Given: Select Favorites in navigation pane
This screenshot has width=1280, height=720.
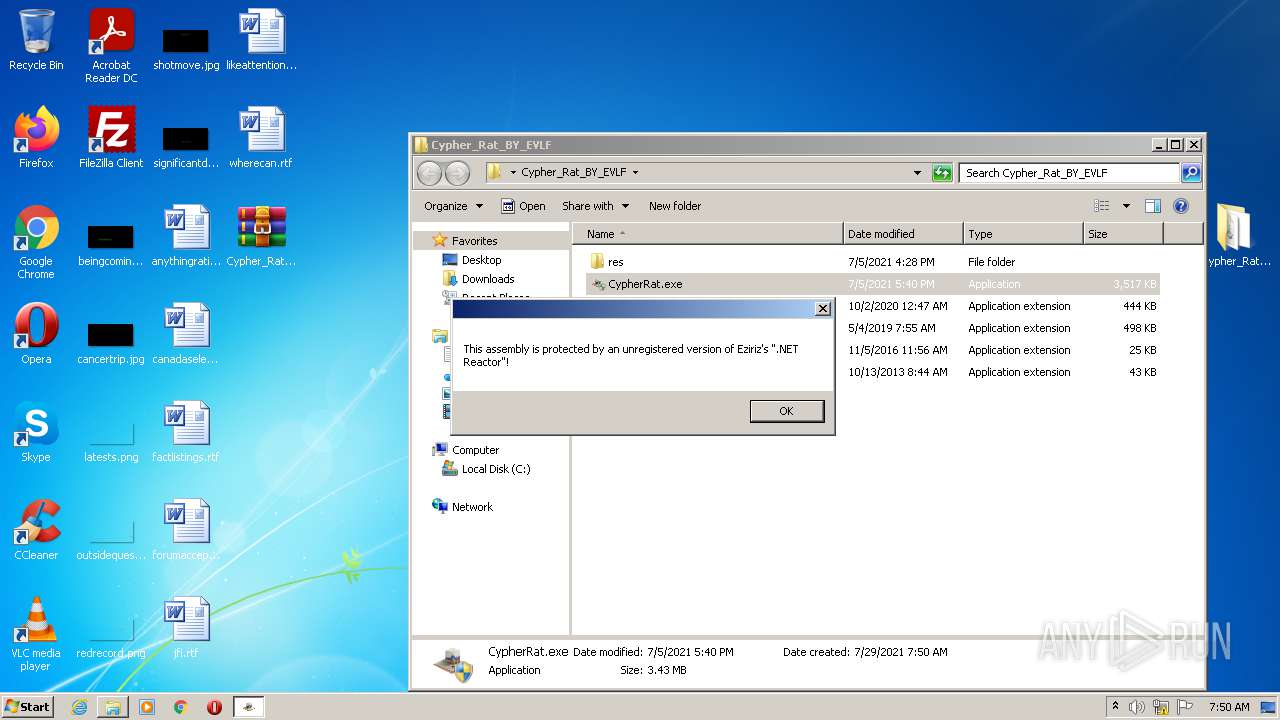Looking at the screenshot, I should coord(474,241).
